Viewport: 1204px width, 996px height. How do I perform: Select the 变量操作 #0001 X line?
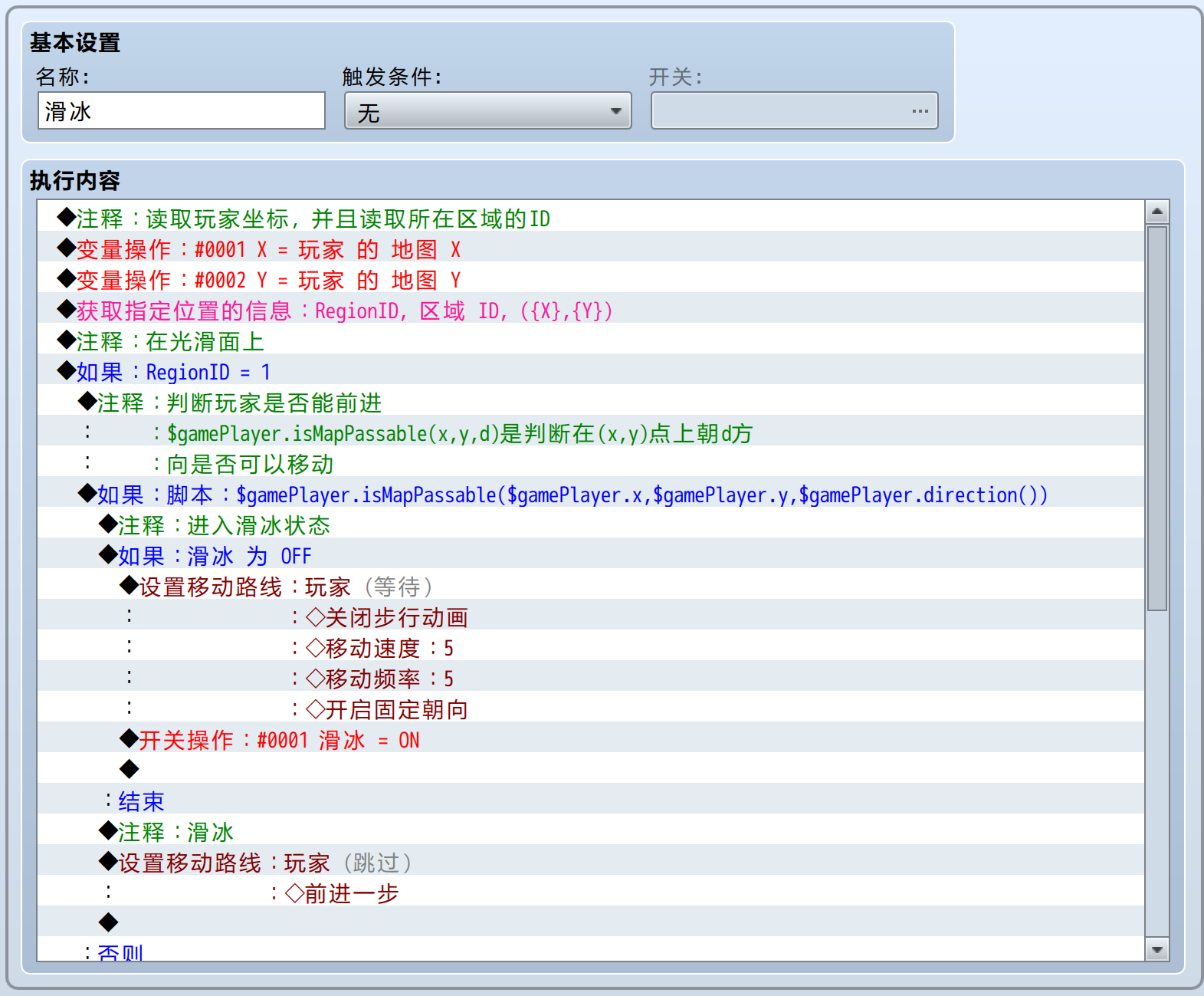(590, 247)
